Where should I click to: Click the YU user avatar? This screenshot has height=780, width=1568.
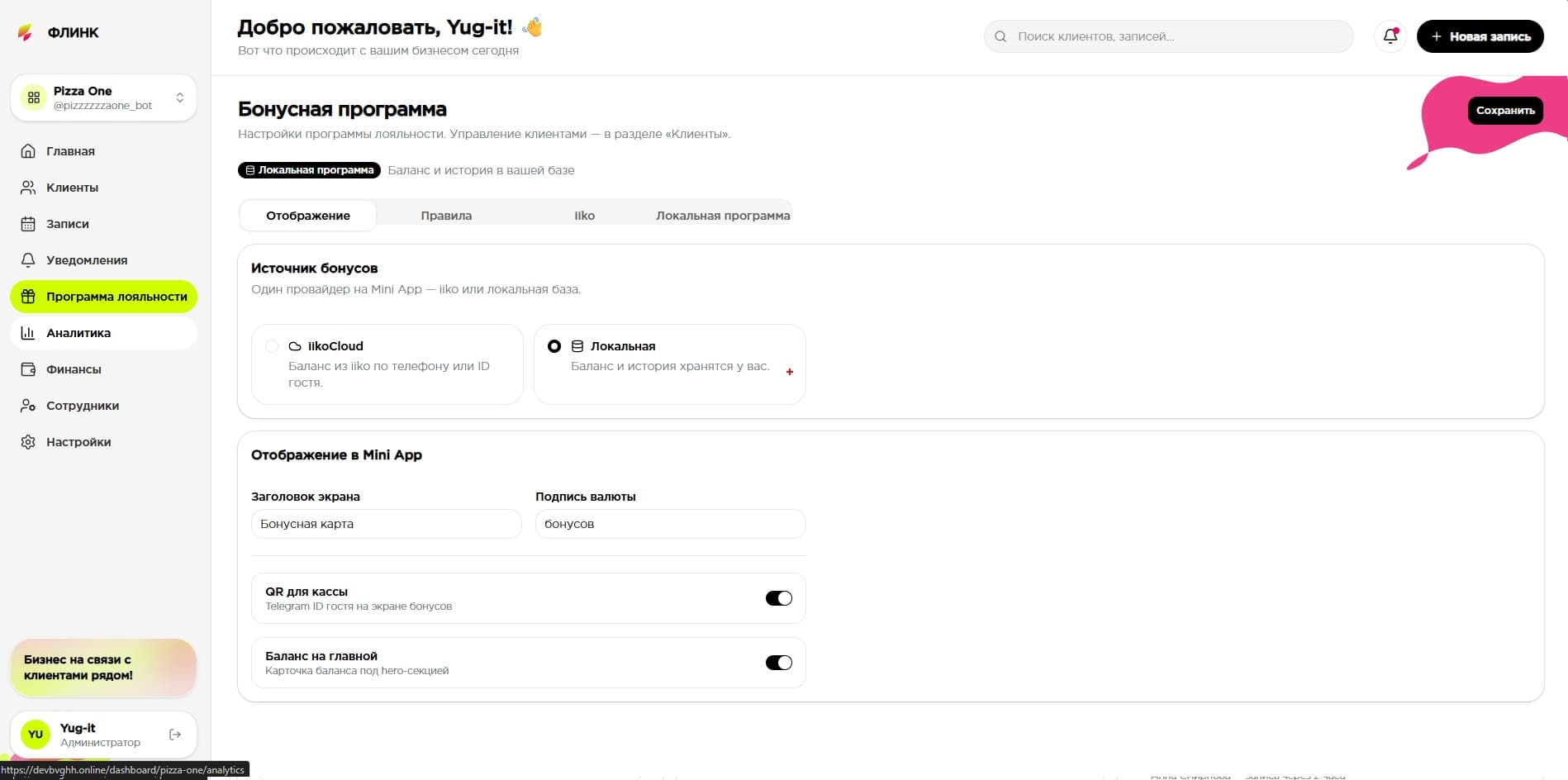coord(36,735)
